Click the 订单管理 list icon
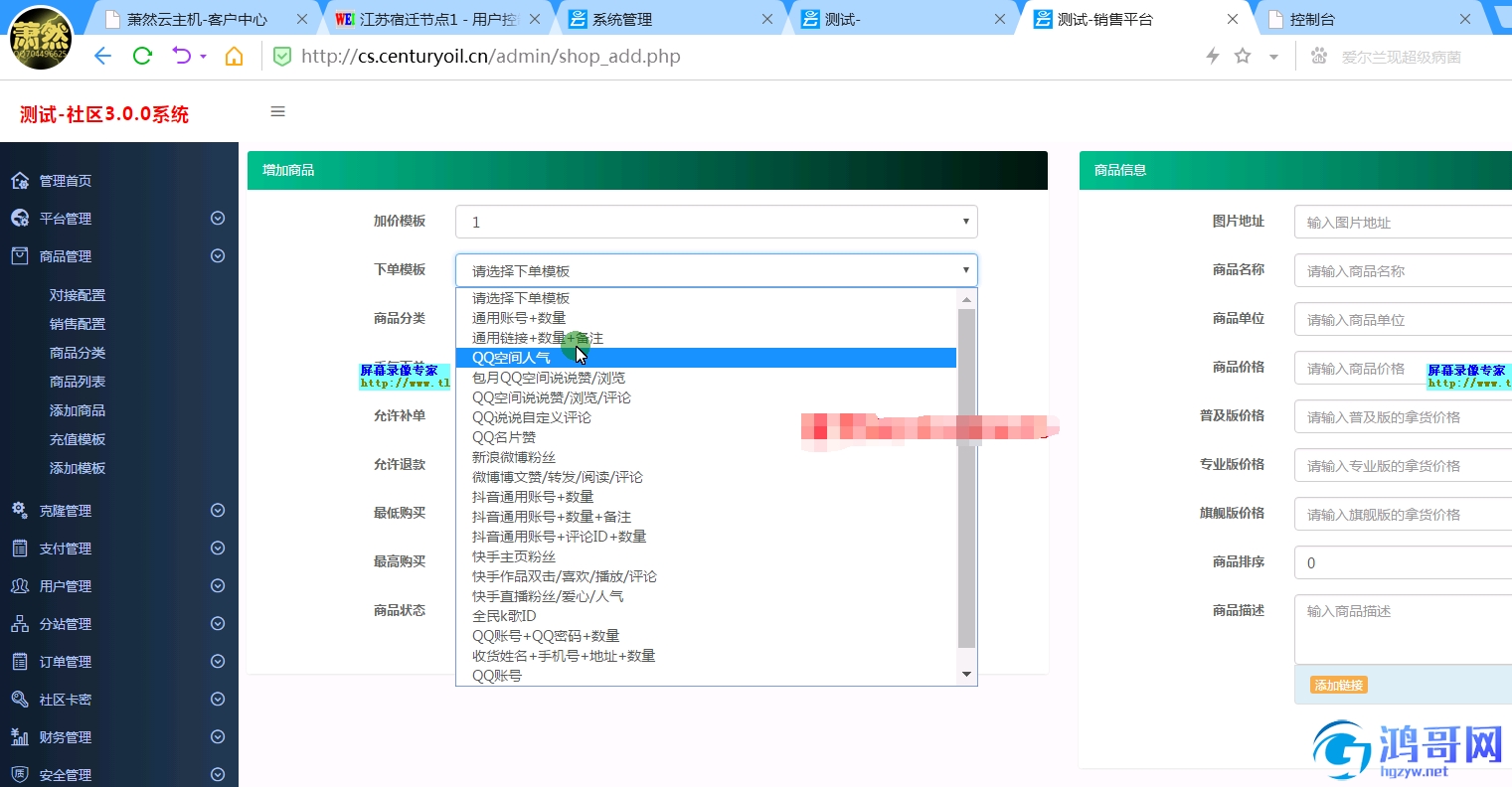 pyautogui.click(x=20, y=662)
